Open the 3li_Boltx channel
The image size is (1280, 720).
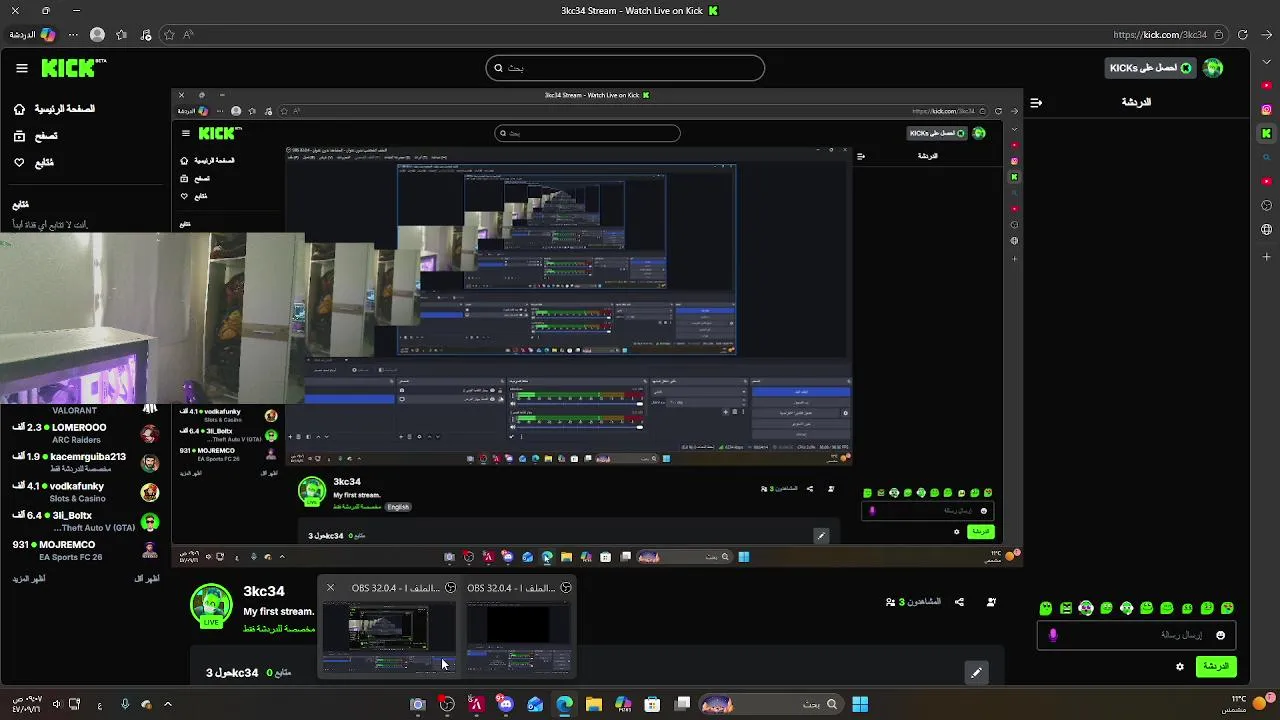pos(85,521)
